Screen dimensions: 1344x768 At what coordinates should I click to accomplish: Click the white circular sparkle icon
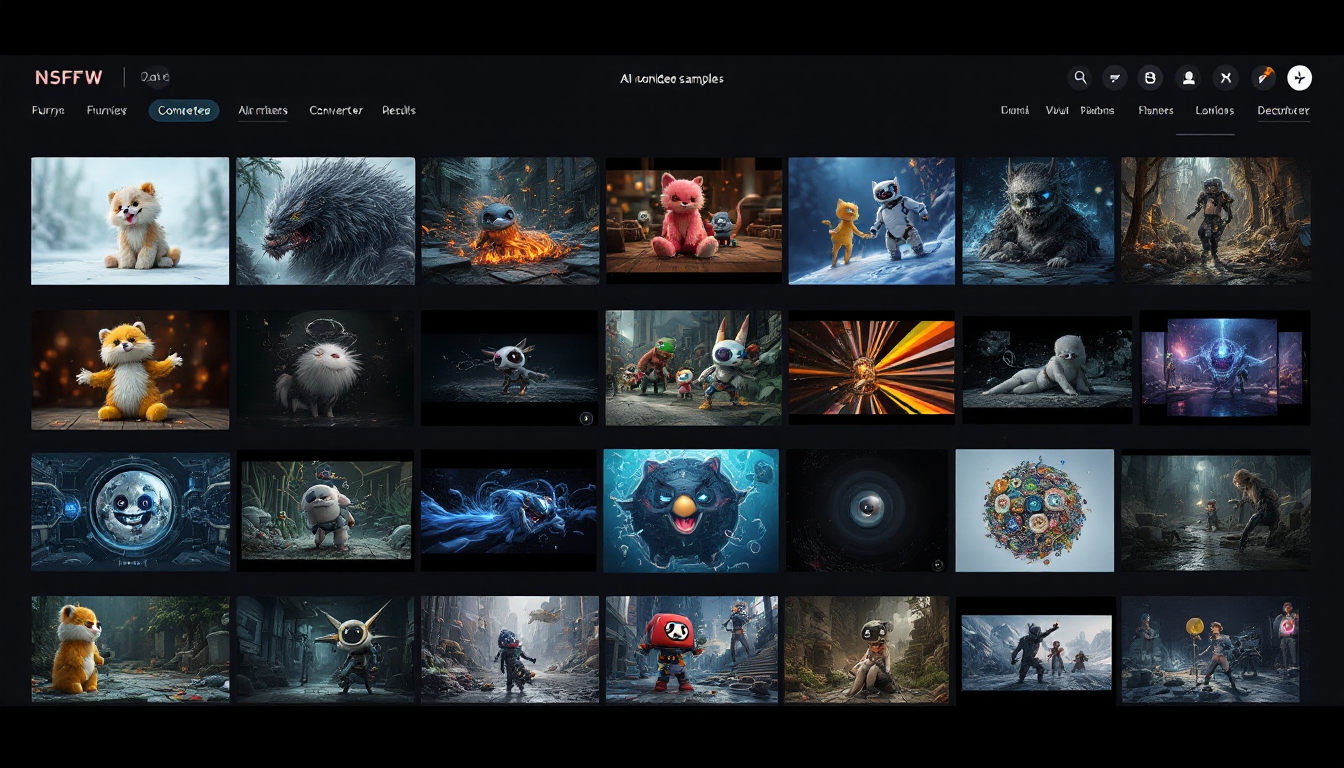1299,78
